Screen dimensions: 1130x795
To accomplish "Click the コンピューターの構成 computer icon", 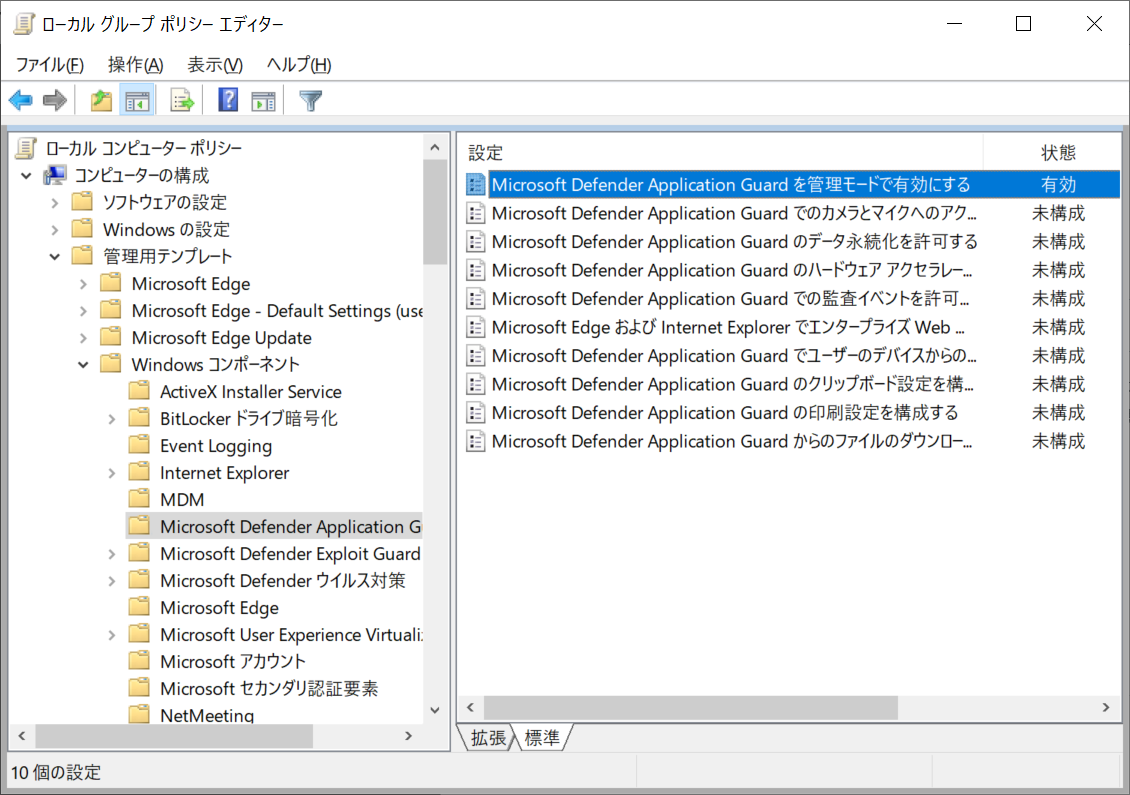I will (x=55, y=175).
